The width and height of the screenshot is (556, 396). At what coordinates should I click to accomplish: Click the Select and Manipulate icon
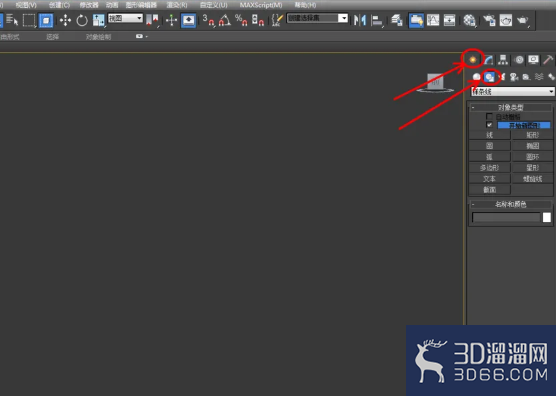[x=171, y=20]
